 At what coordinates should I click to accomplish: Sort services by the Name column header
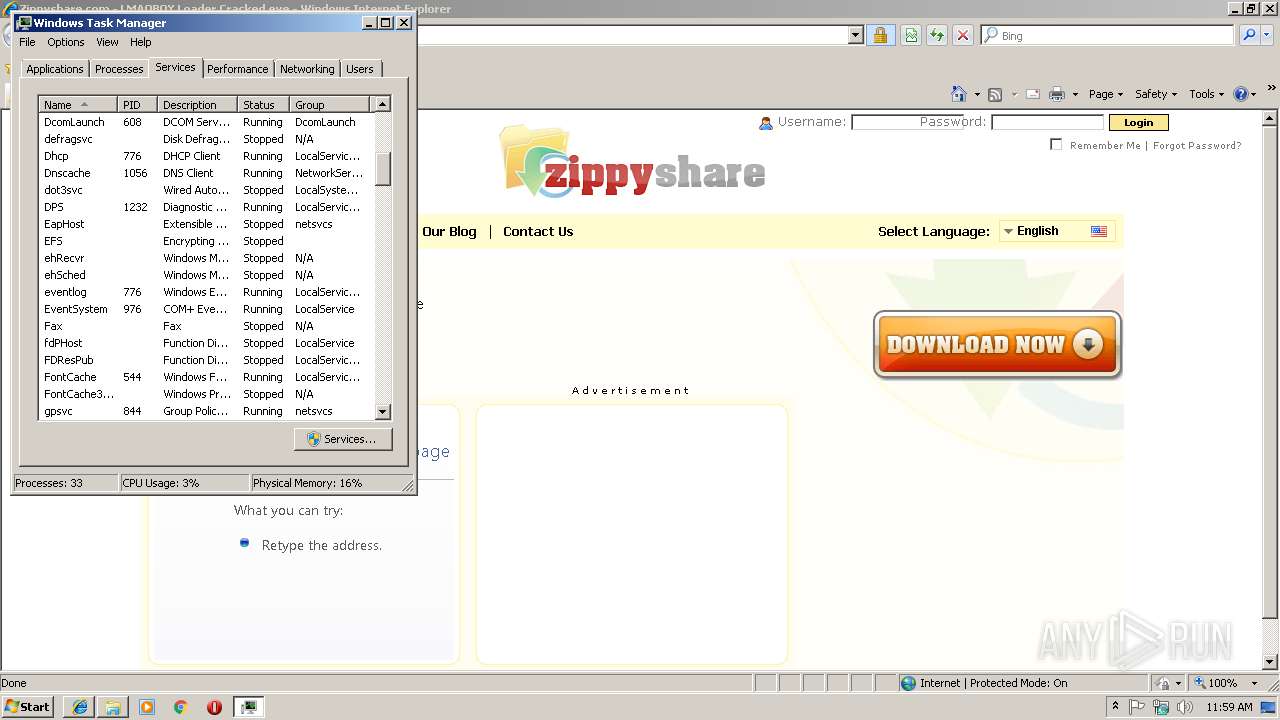pyautogui.click(x=78, y=104)
